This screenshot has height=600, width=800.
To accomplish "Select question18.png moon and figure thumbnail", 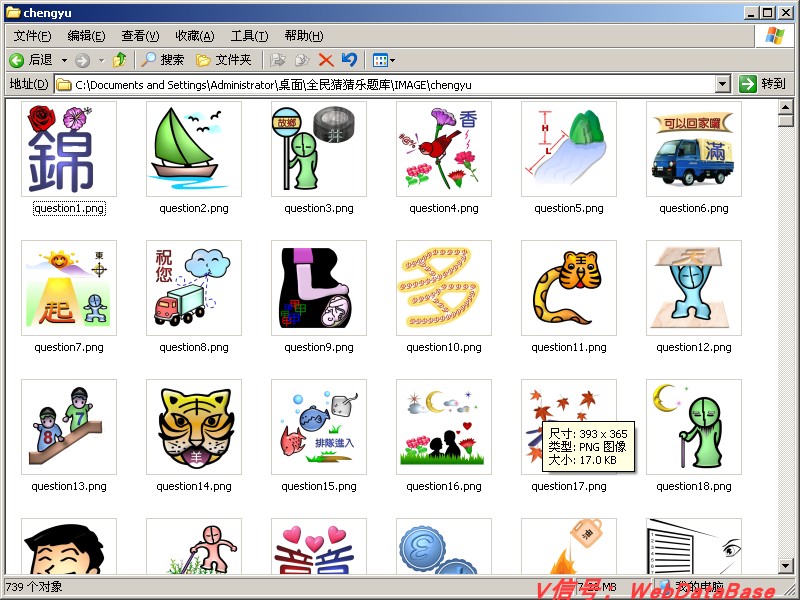I will pos(694,427).
